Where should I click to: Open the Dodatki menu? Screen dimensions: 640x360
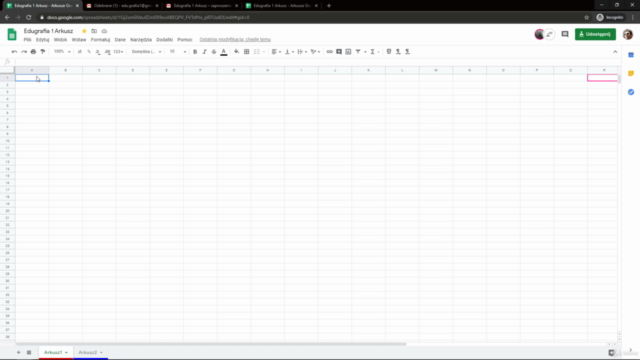click(164, 40)
